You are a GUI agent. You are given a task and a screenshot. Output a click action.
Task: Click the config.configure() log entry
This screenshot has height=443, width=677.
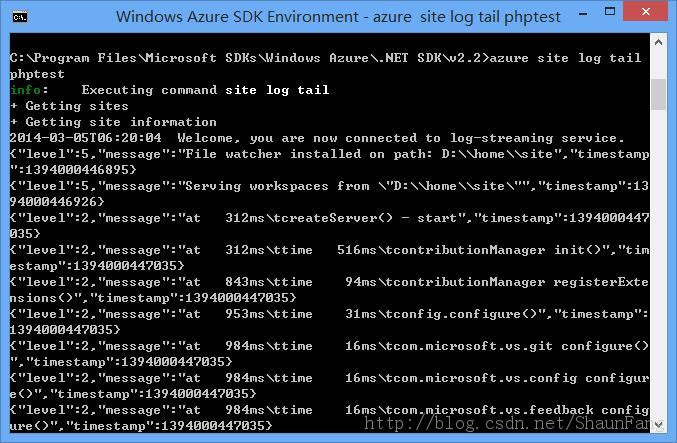coord(329,322)
